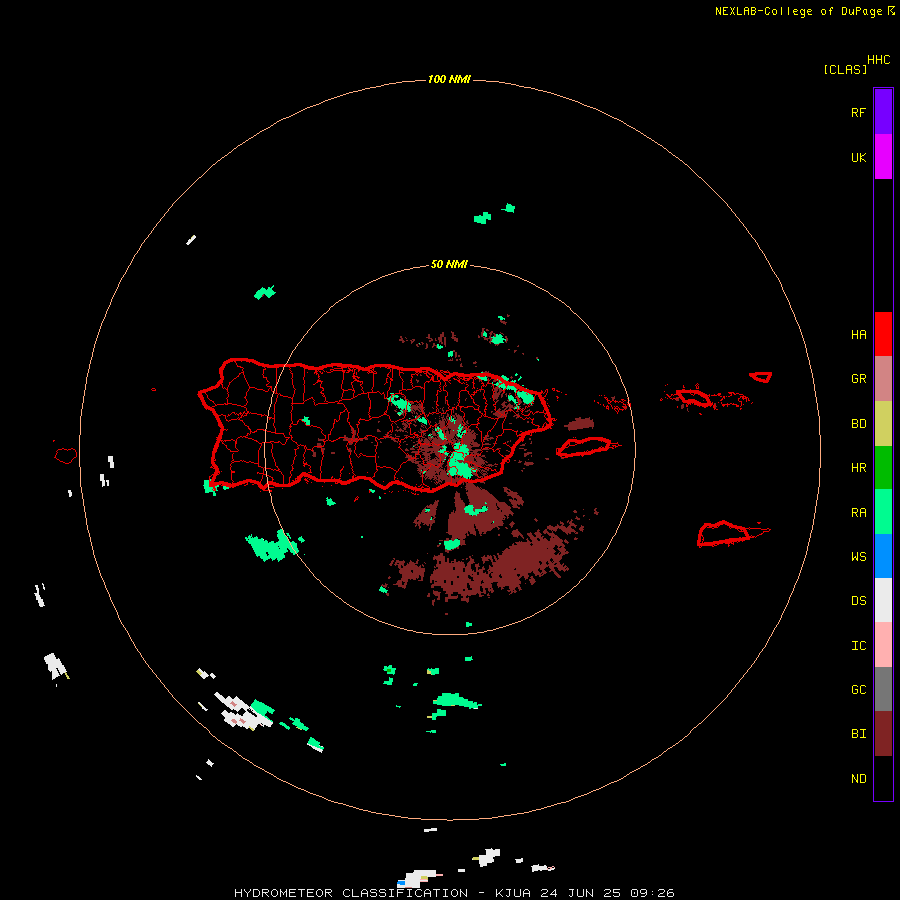Click the gray GC legend color swatch
Image resolution: width=900 pixels, height=900 pixels.
coord(883,689)
